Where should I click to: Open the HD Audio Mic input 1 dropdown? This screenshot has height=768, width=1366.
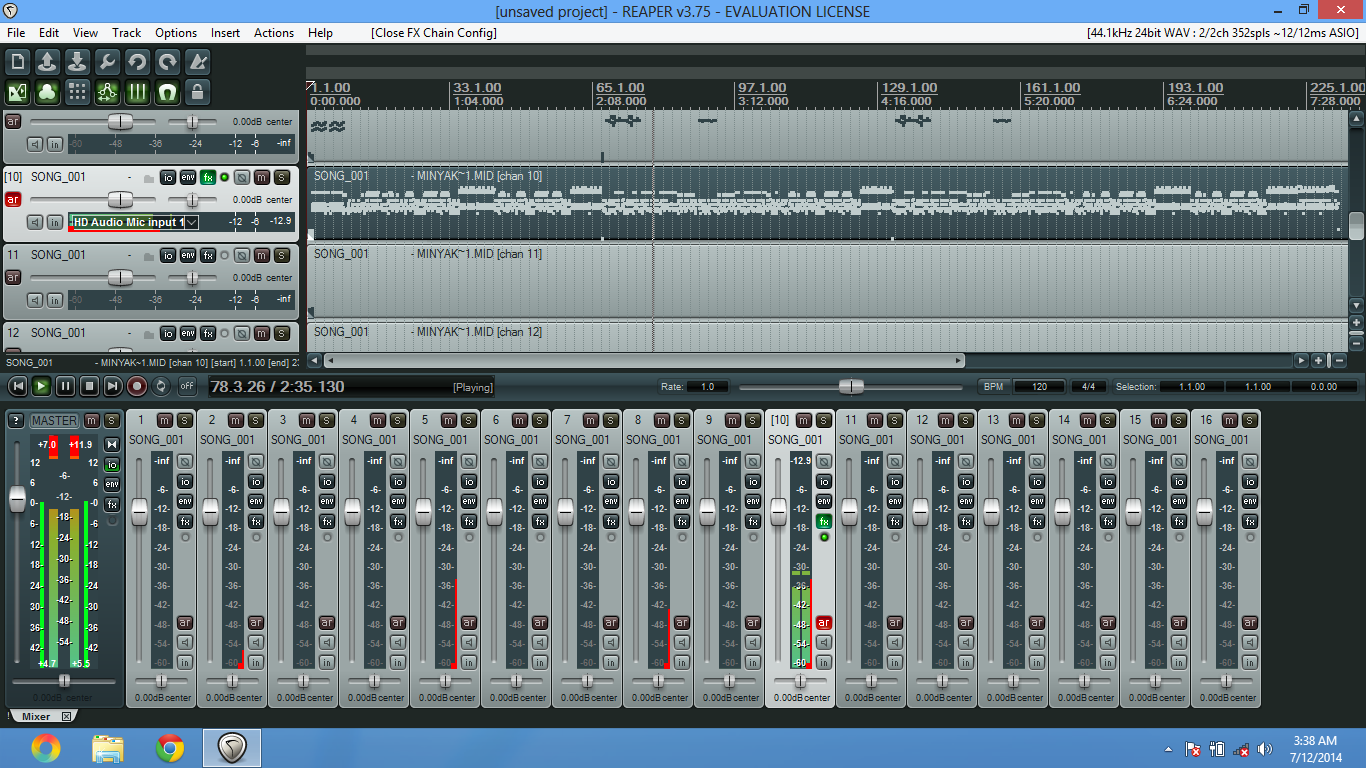pos(134,222)
